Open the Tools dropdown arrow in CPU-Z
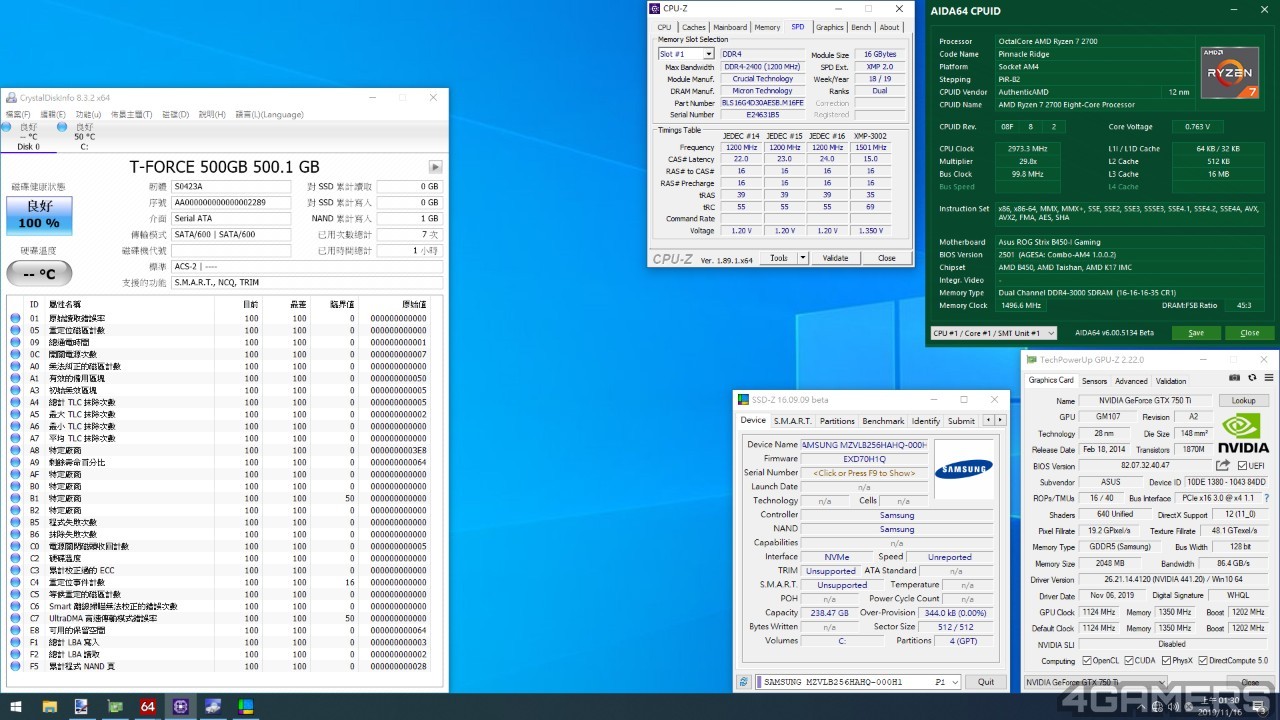Viewport: 1280px width, 720px height. click(x=803, y=258)
